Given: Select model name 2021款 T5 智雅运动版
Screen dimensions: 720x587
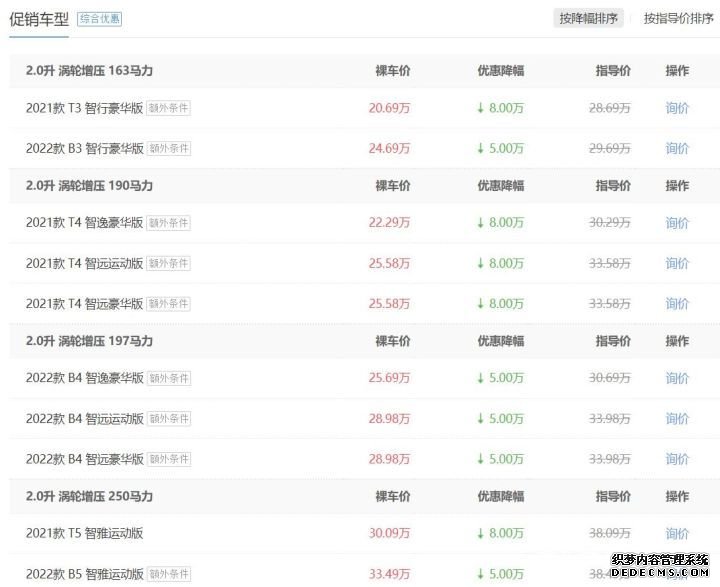Looking at the screenshot, I should (84, 533).
